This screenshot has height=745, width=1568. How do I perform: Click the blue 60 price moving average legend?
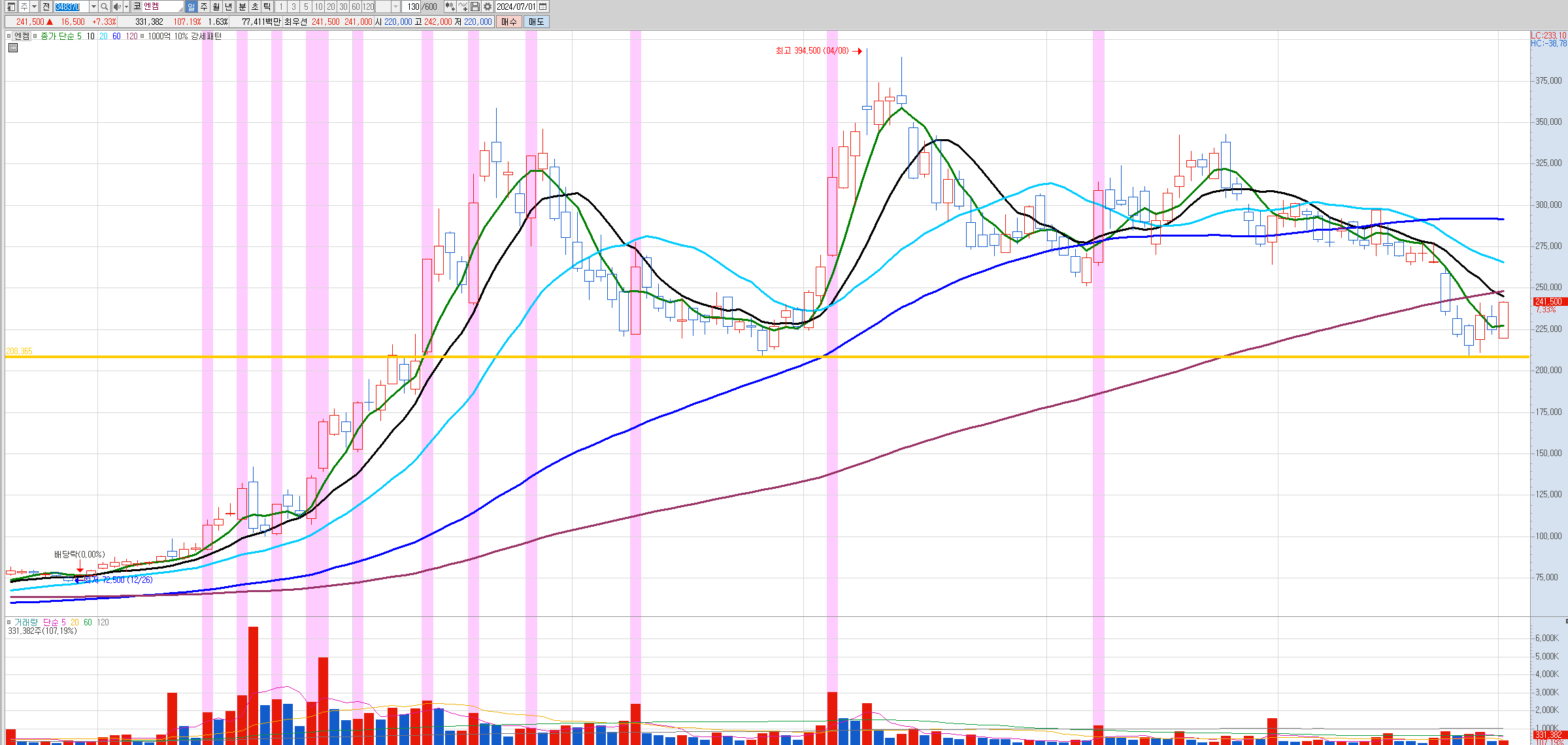[116, 36]
